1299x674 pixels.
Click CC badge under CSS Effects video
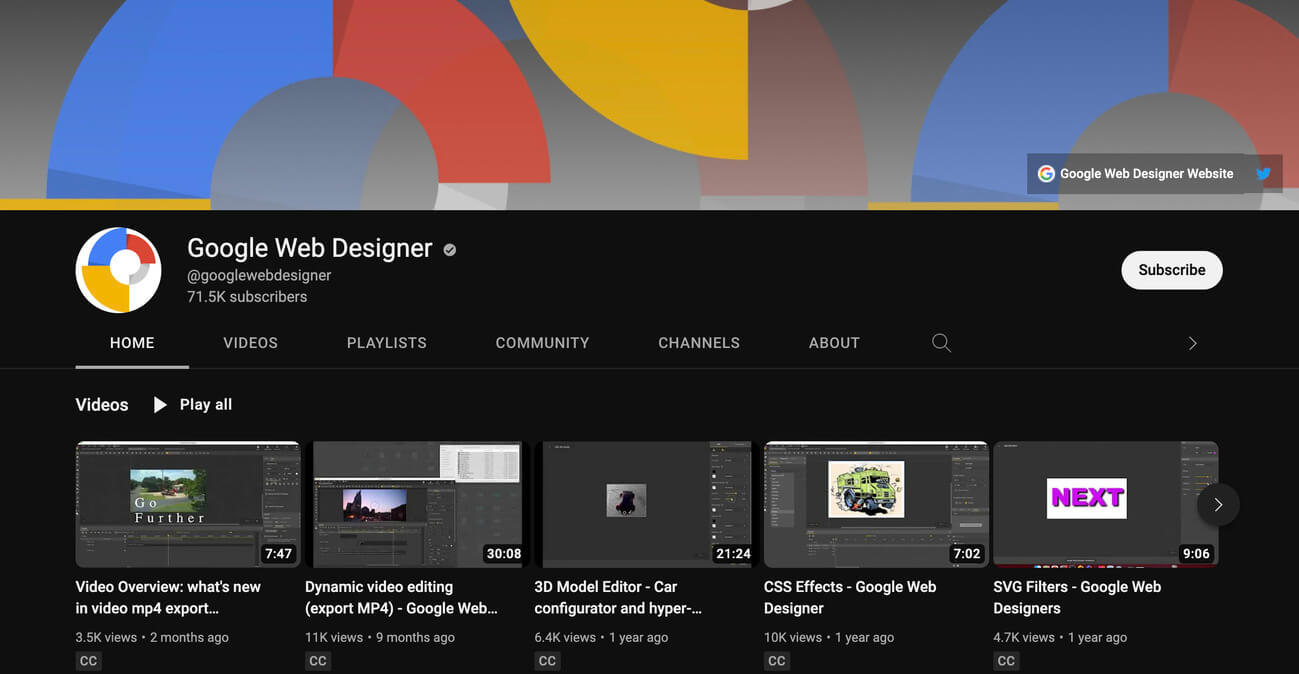777,661
